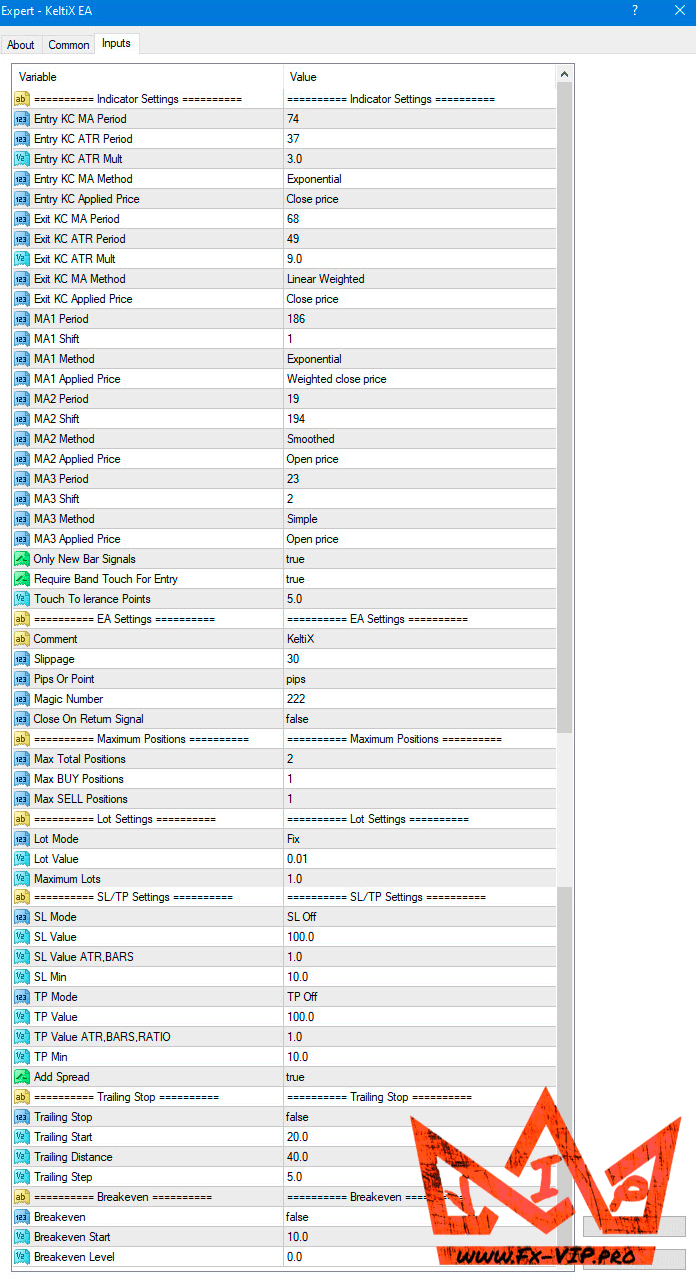This screenshot has width=696, height=1279.
Task: Click the string icon beside Comment row
Action: click(x=21, y=639)
